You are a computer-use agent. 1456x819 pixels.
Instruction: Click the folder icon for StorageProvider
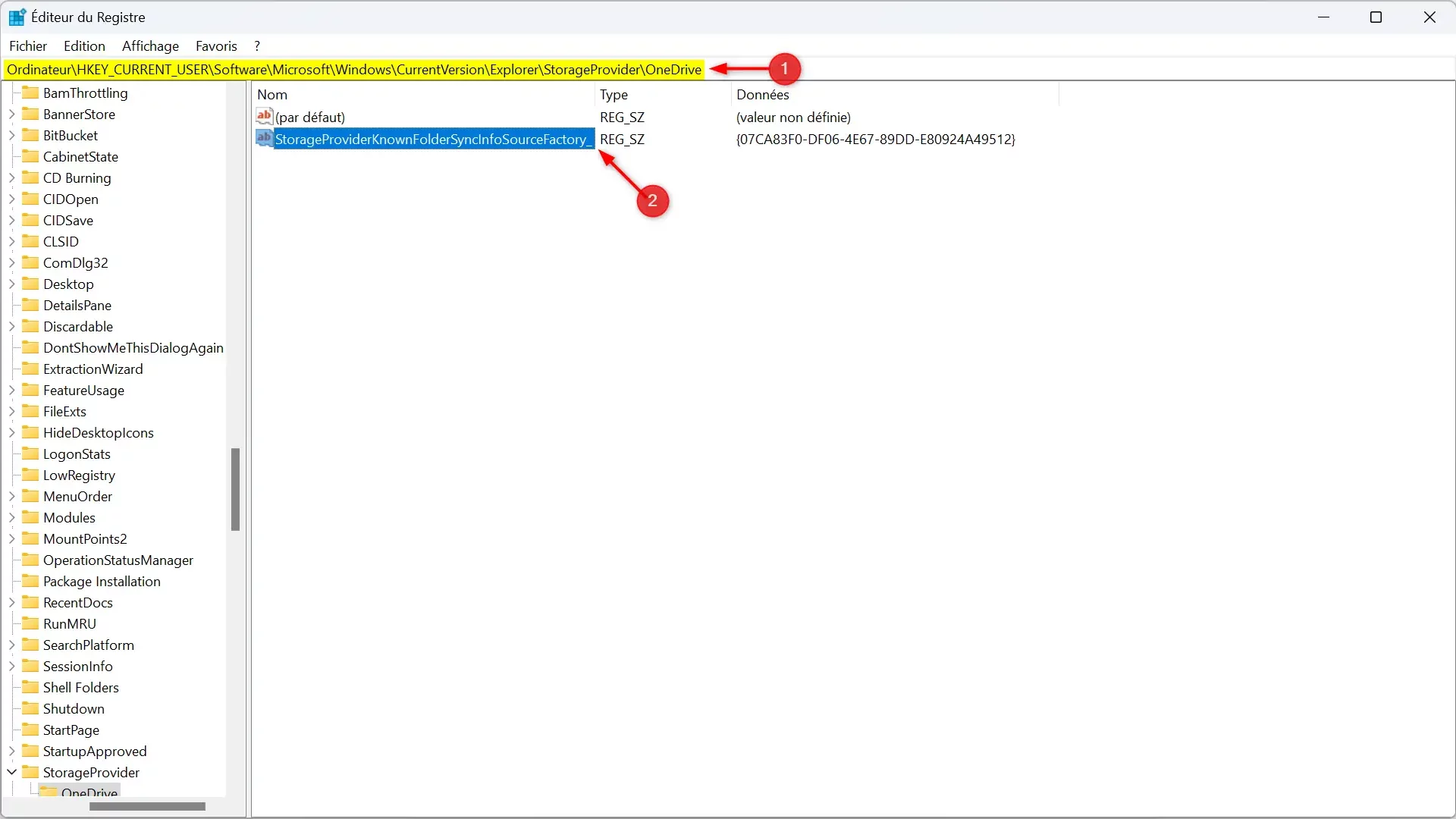pos(31,772)
